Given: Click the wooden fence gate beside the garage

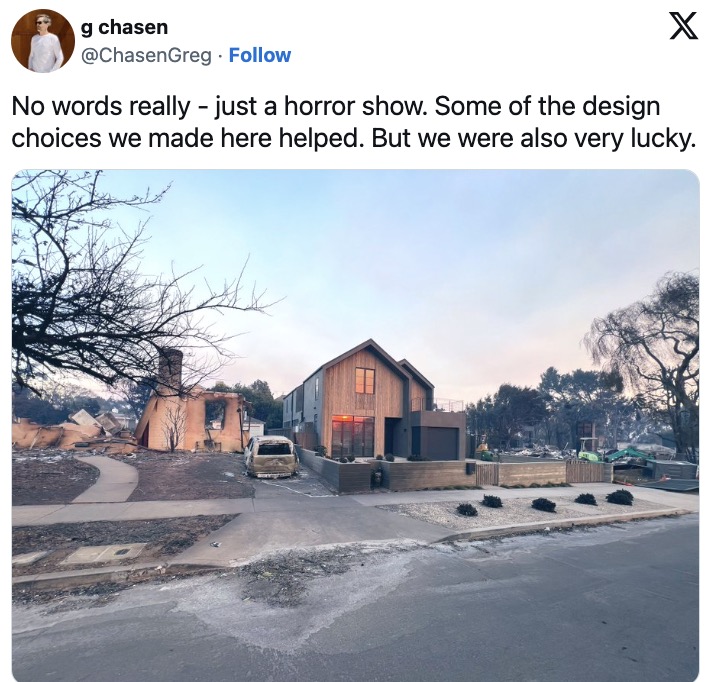Looking at the screenshot, I should 487,474.
